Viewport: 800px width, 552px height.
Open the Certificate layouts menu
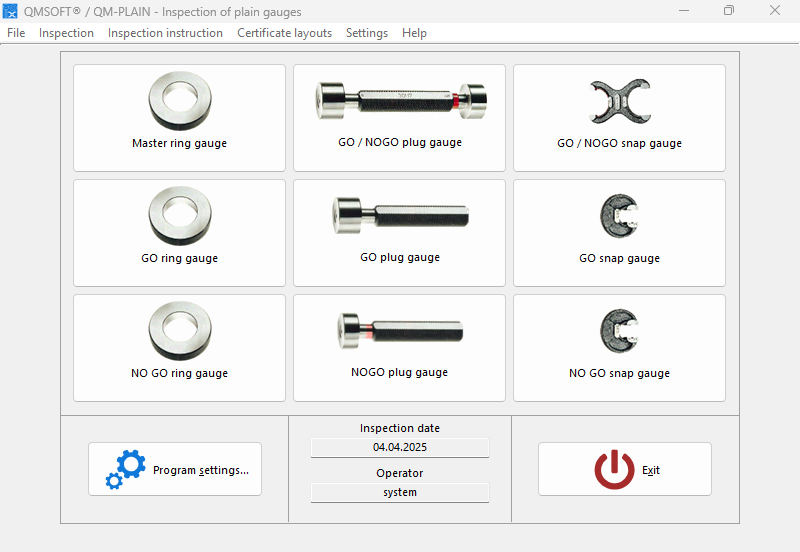click(x=285, y=33)
